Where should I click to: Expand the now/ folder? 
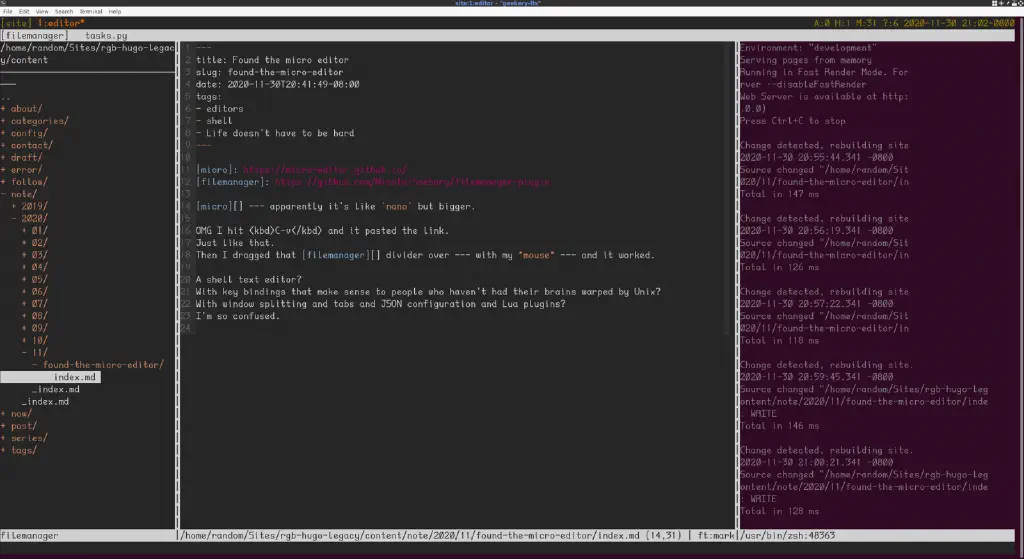[16, 413]
